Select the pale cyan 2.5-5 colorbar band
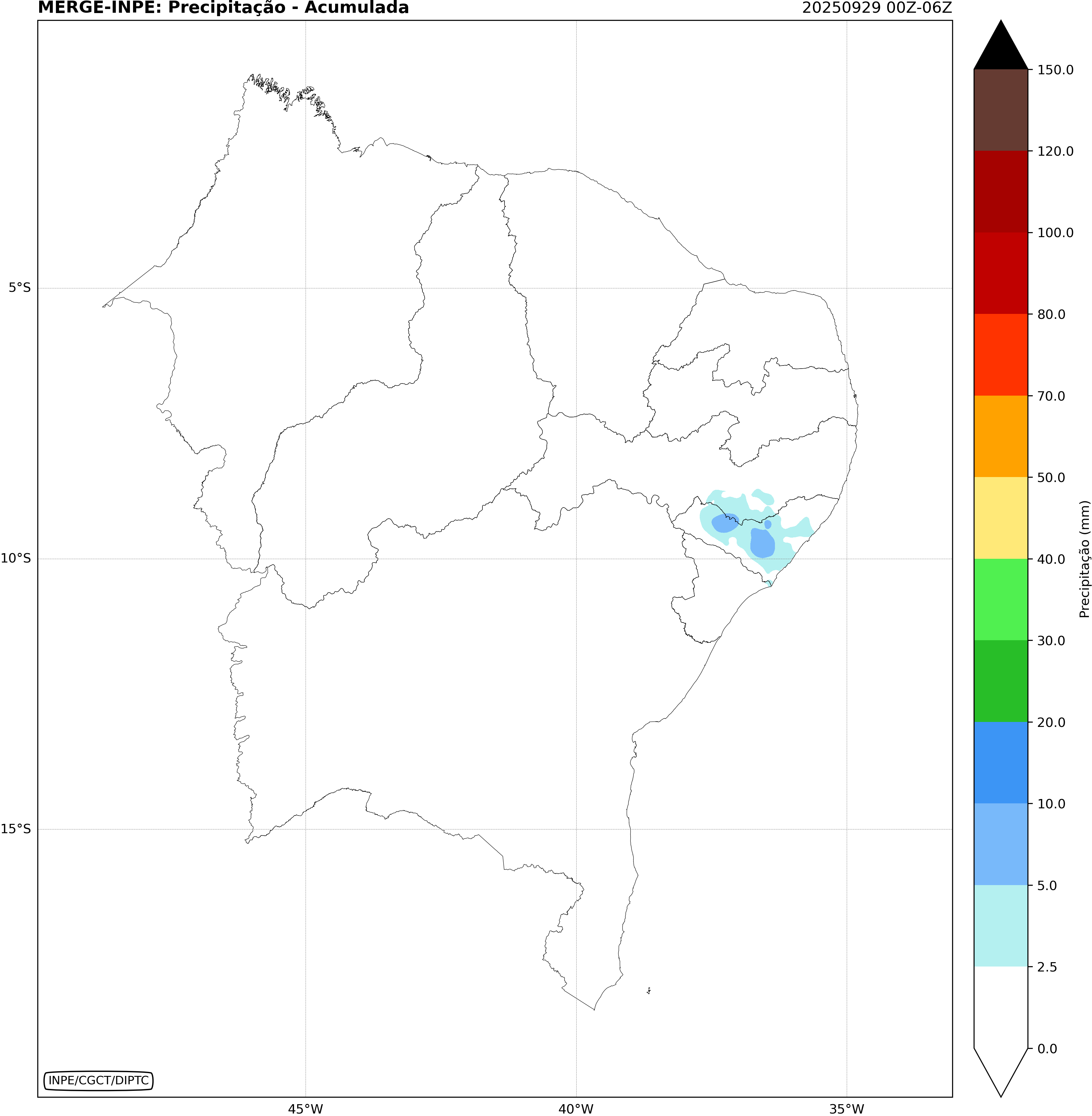 tap(1000, 925)
